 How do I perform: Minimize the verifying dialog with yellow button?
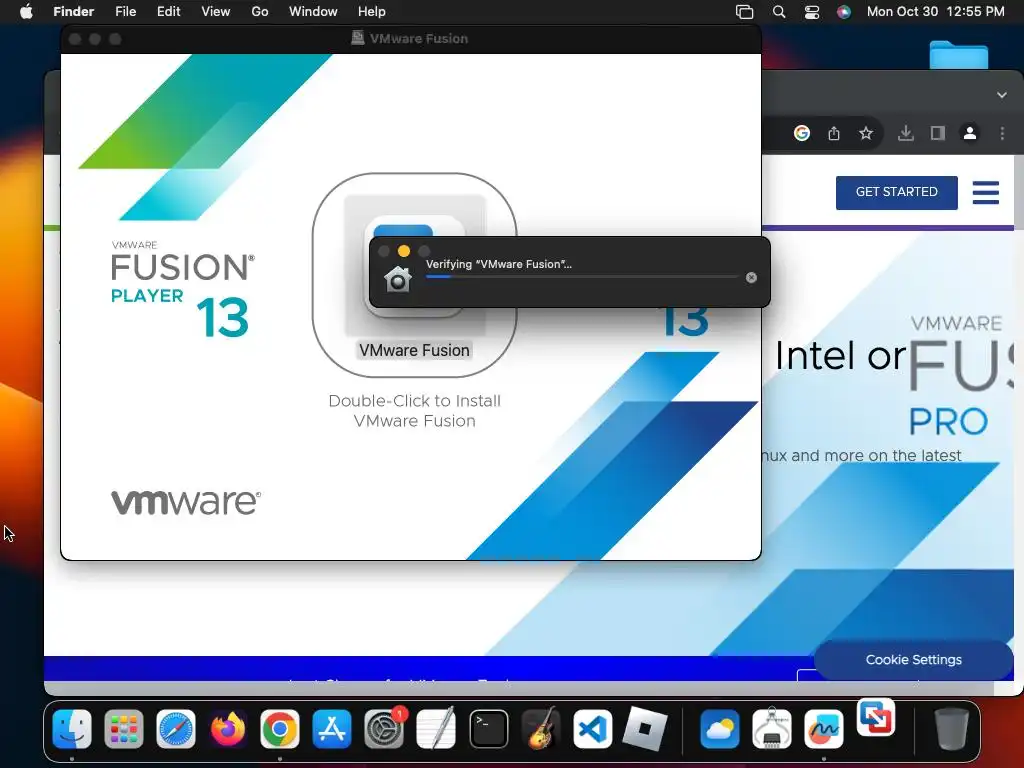tap(404, 251)
